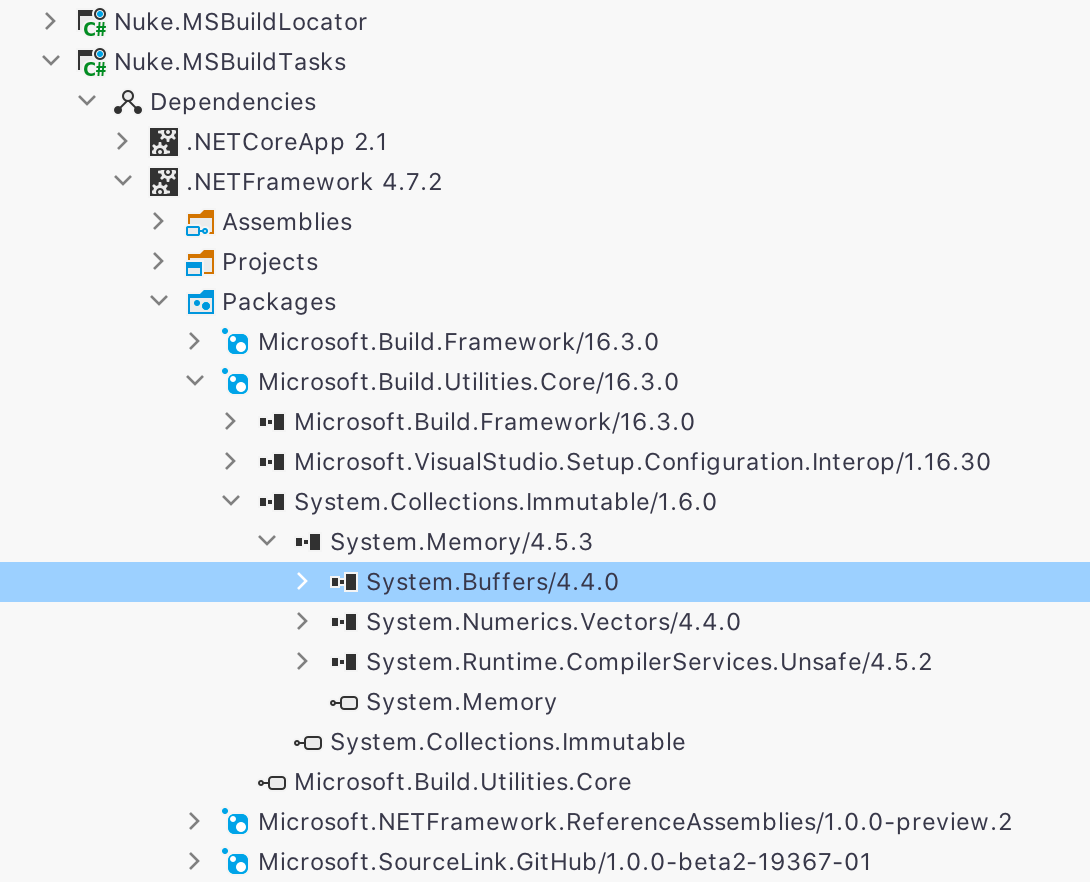Image resolution: width=1090 pixels, height=882 pixels.
Task: Click the .NETFramework 4.7.2 framework icon
Action: 164,181
